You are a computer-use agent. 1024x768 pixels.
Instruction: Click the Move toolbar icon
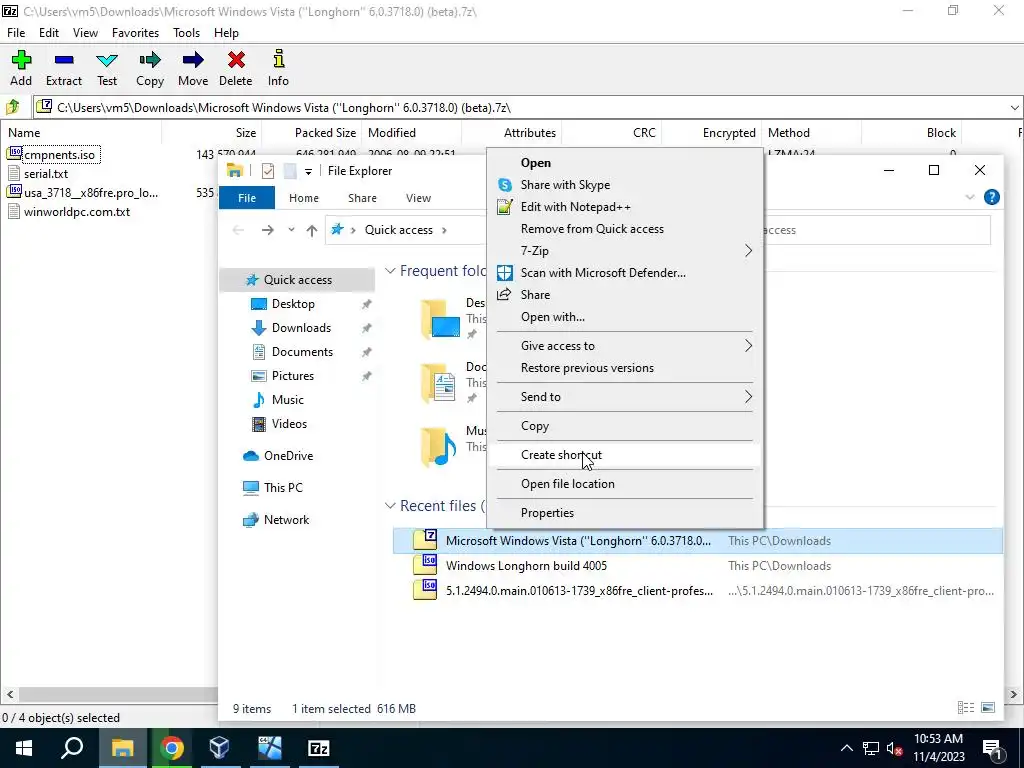pyautogui.click(x=193, y=68)
